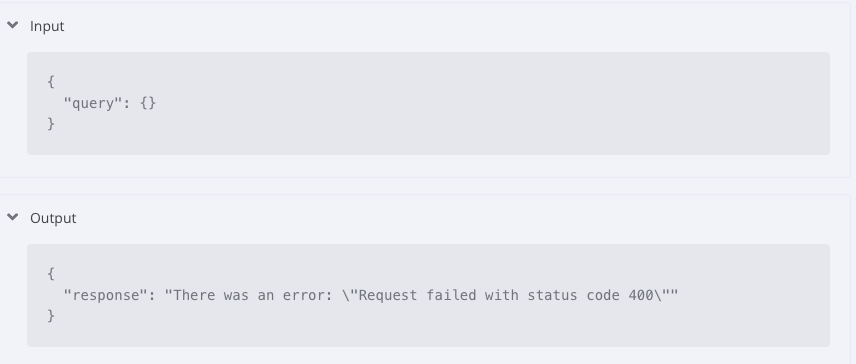Click the closing brace in Output block
Image resolution: width=856 pixels, height=364 pixels.
51,316
